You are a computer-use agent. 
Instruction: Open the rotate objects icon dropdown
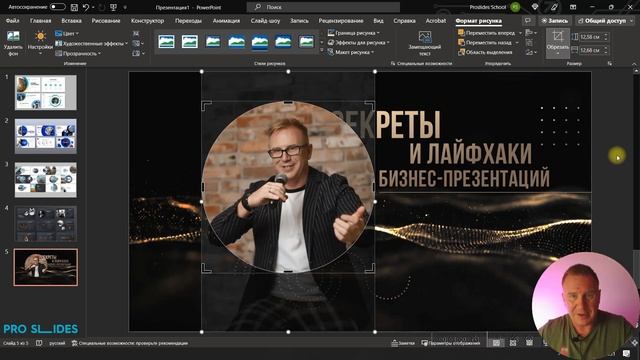531,52
